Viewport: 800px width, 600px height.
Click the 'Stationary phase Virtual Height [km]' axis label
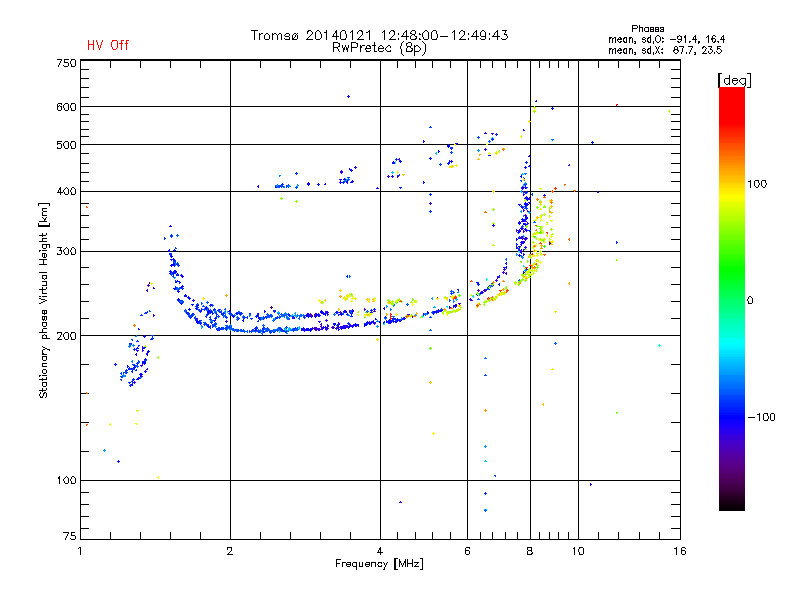44,300
